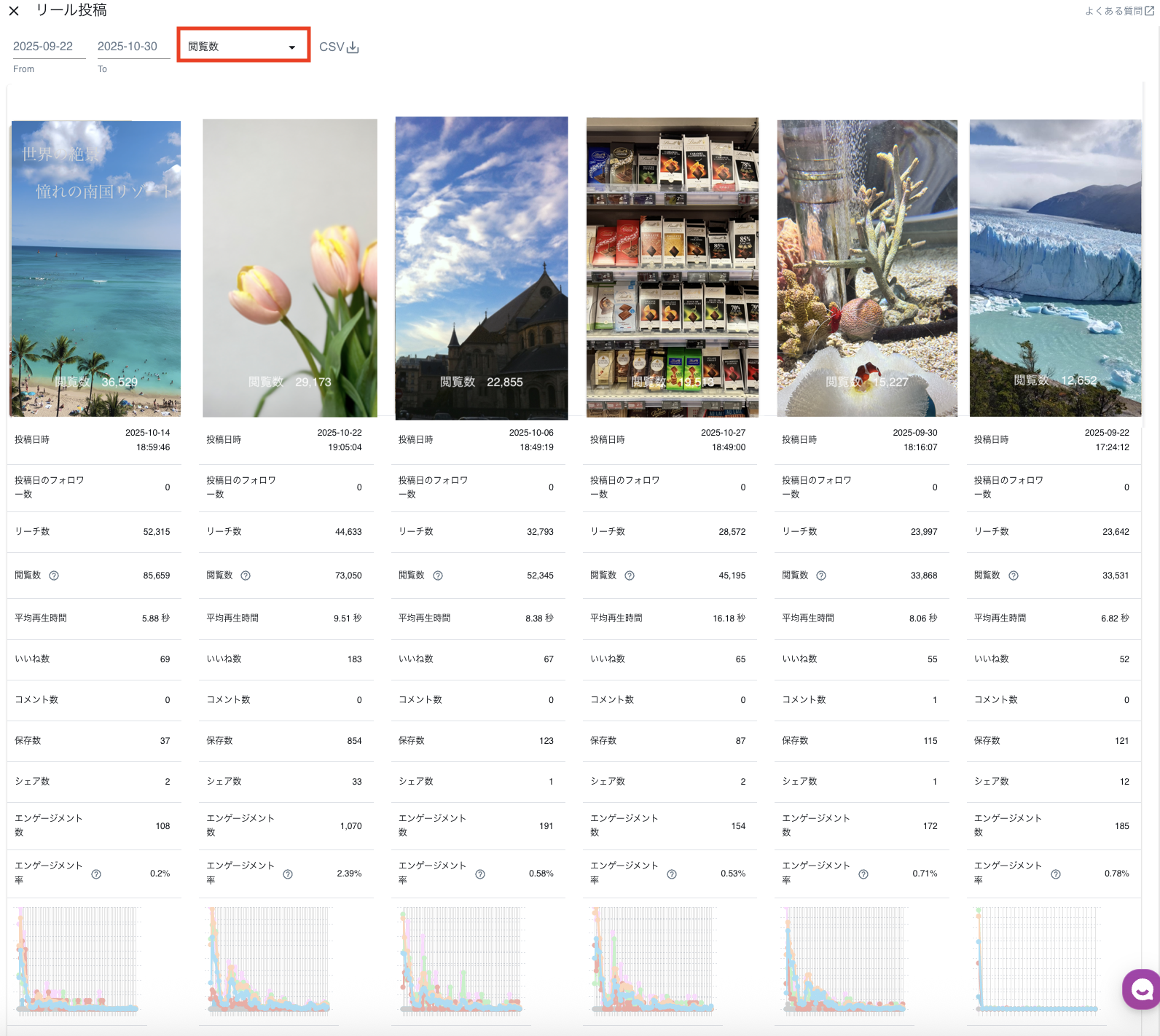Click 閲覧数 help icon in first reel column
This screenshot has width=1160, height=1036.
tap(54, 576)
